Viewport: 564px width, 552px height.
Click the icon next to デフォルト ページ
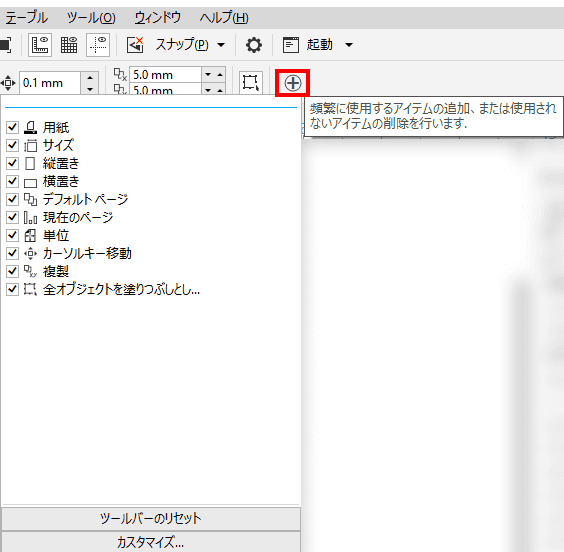31,199
